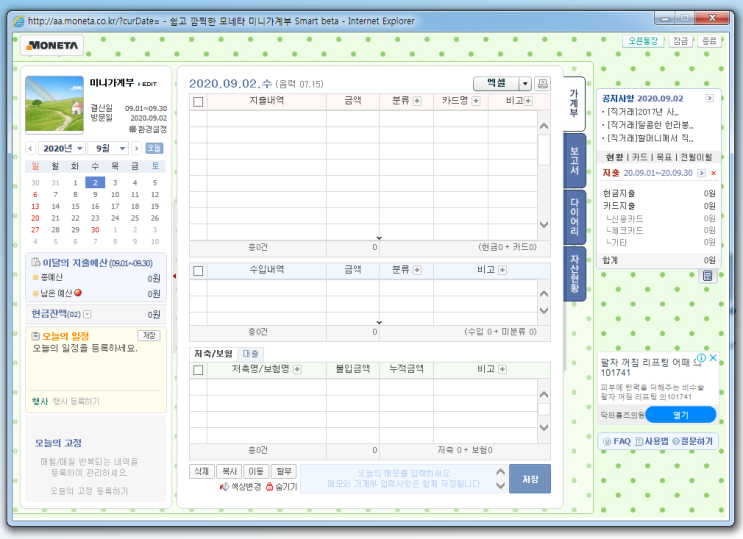This screenshot has height=539, width=743.
Task: Select the 카드 tab in summary panel
Action: [x=639, y=157]
